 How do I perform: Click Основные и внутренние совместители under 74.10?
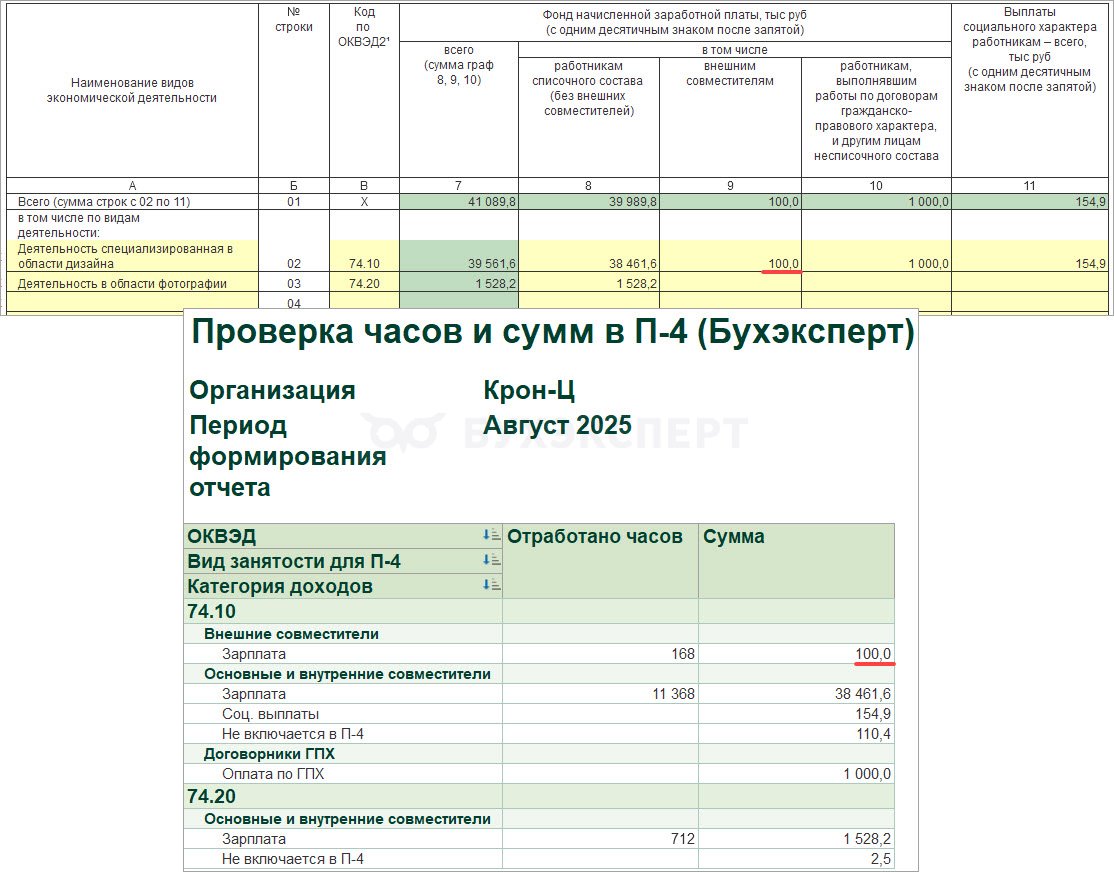tap(347, 674)
